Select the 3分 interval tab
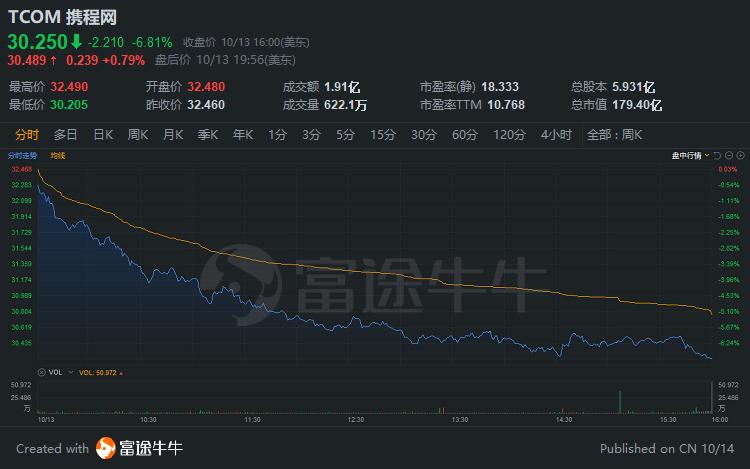Image resolution: width=750 pixels, height=469 pixels. (311, 135)
